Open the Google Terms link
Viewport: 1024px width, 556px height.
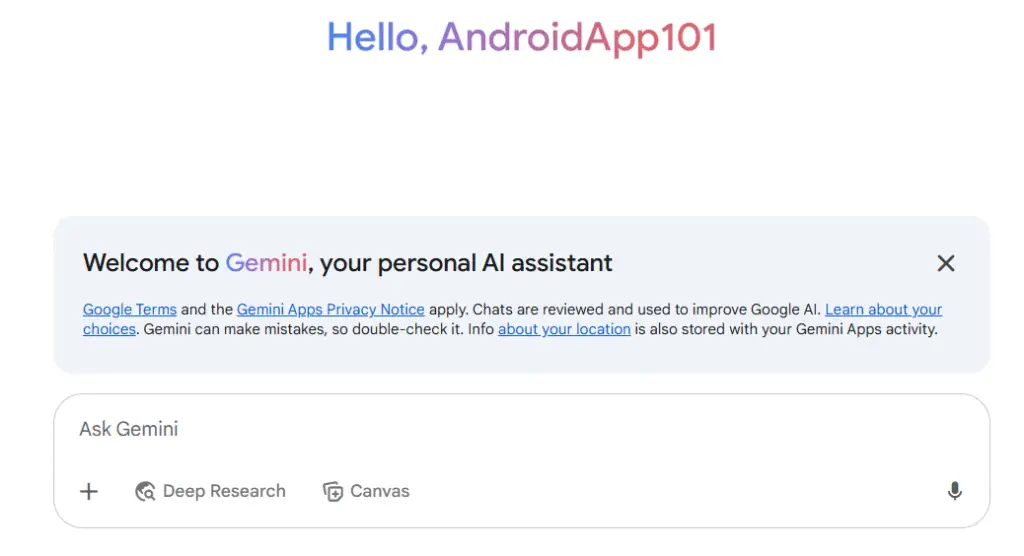pos(130,310)
